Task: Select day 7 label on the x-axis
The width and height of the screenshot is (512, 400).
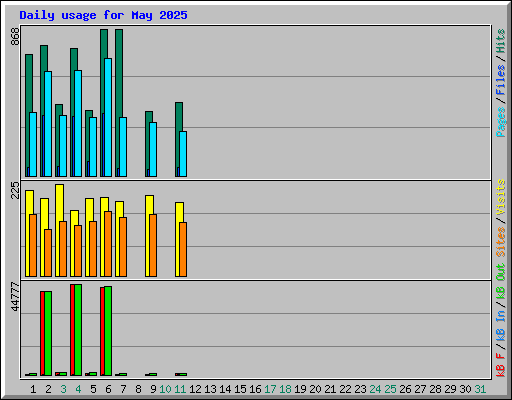Action: (x=123, y=389)
